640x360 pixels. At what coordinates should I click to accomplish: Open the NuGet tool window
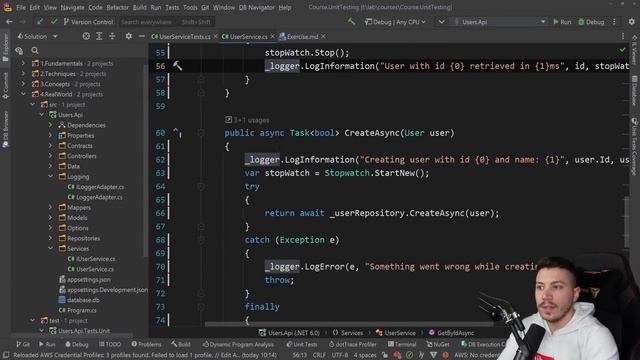coord(437,344)
